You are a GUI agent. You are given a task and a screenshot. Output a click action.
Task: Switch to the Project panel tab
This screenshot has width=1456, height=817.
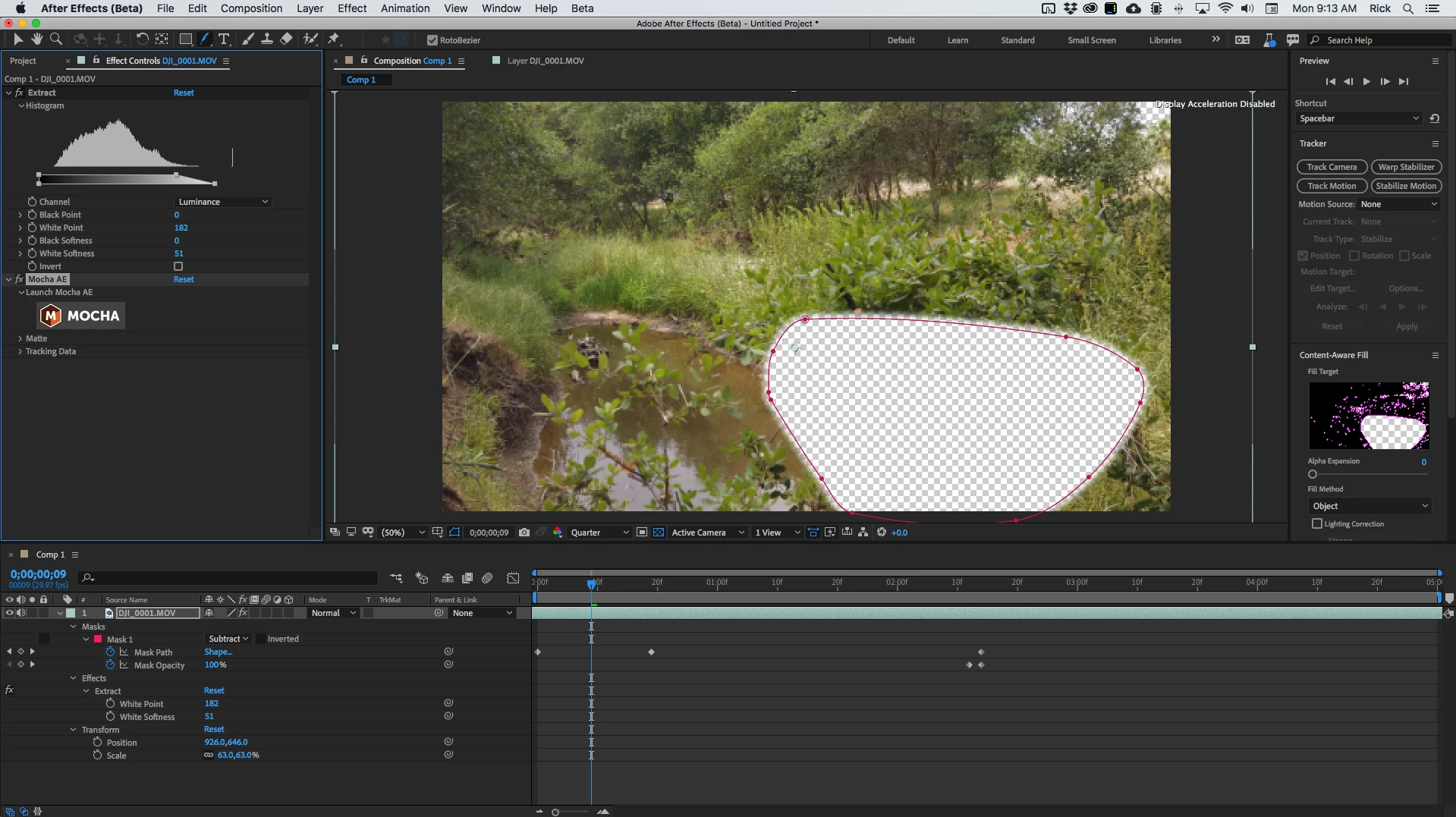pos(23,61)
